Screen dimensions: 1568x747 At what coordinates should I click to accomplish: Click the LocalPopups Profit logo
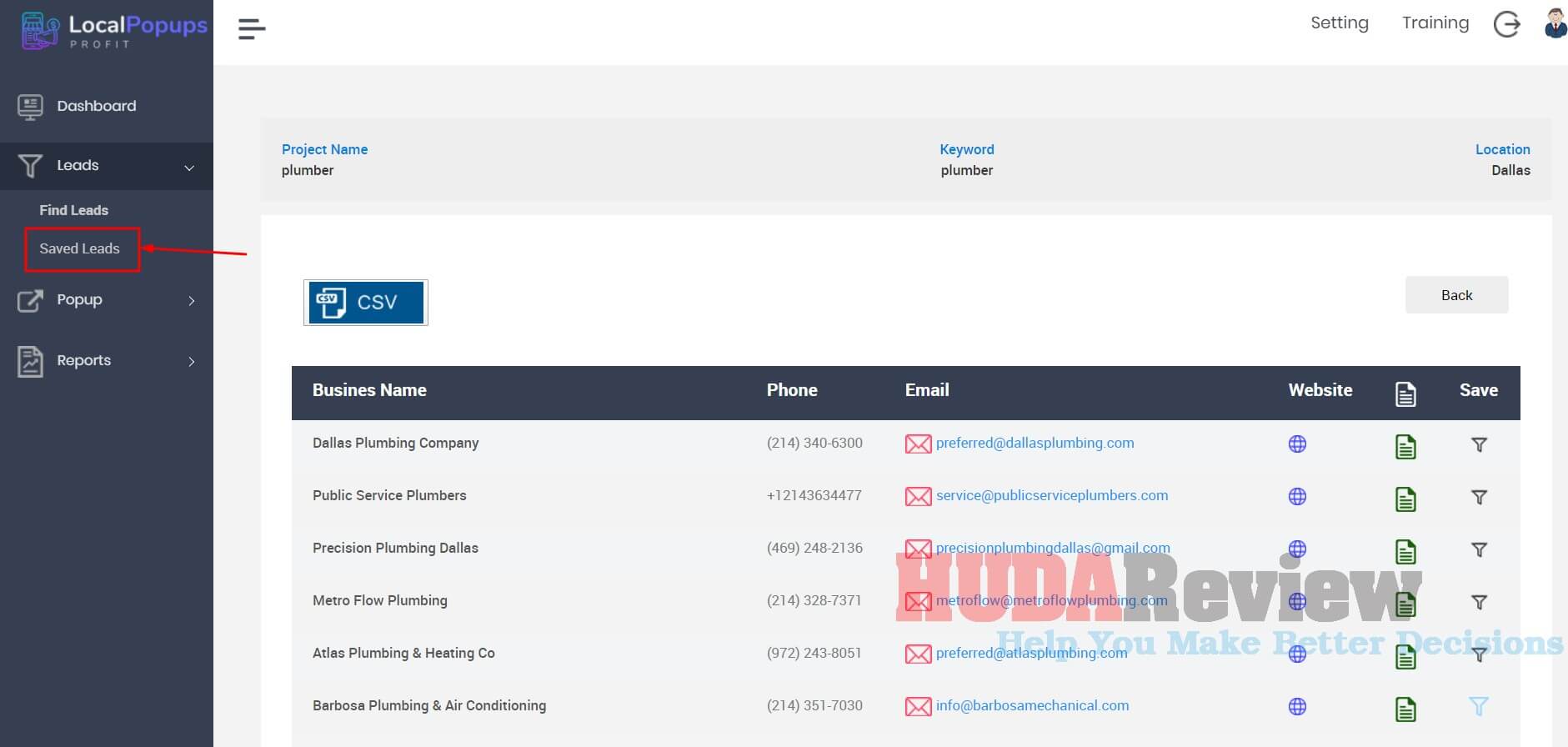tap(113, 30)
